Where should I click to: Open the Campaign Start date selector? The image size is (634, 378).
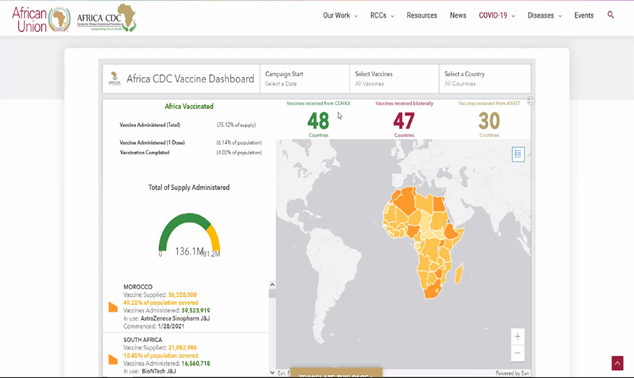(x=304, y=78)
